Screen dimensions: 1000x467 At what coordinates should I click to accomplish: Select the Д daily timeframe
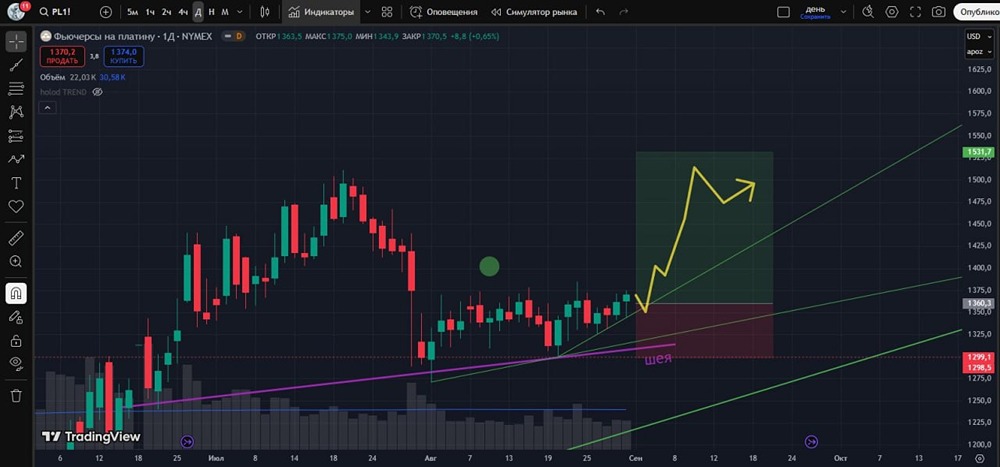click(198, 12)
